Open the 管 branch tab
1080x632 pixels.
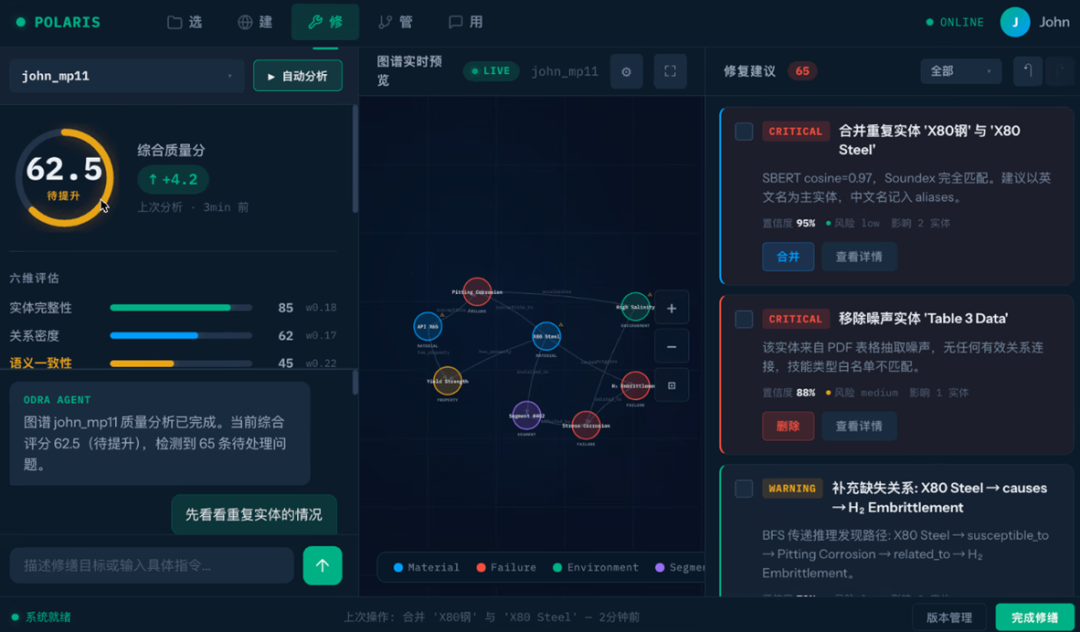[x=396, y=22]
